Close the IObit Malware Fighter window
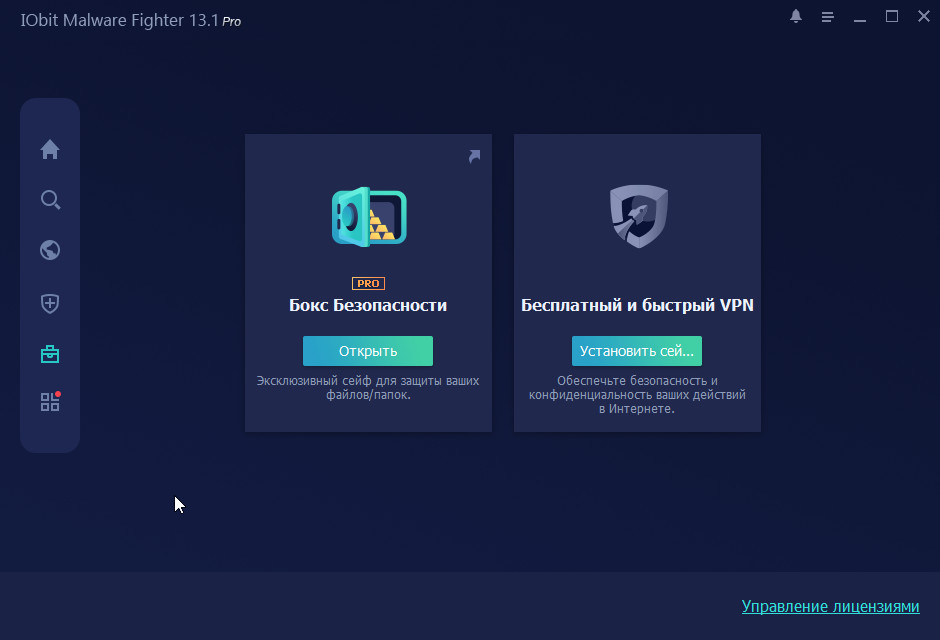Image resolution: width=940 pixels, height=640 pixels. [x=923, y=17]
